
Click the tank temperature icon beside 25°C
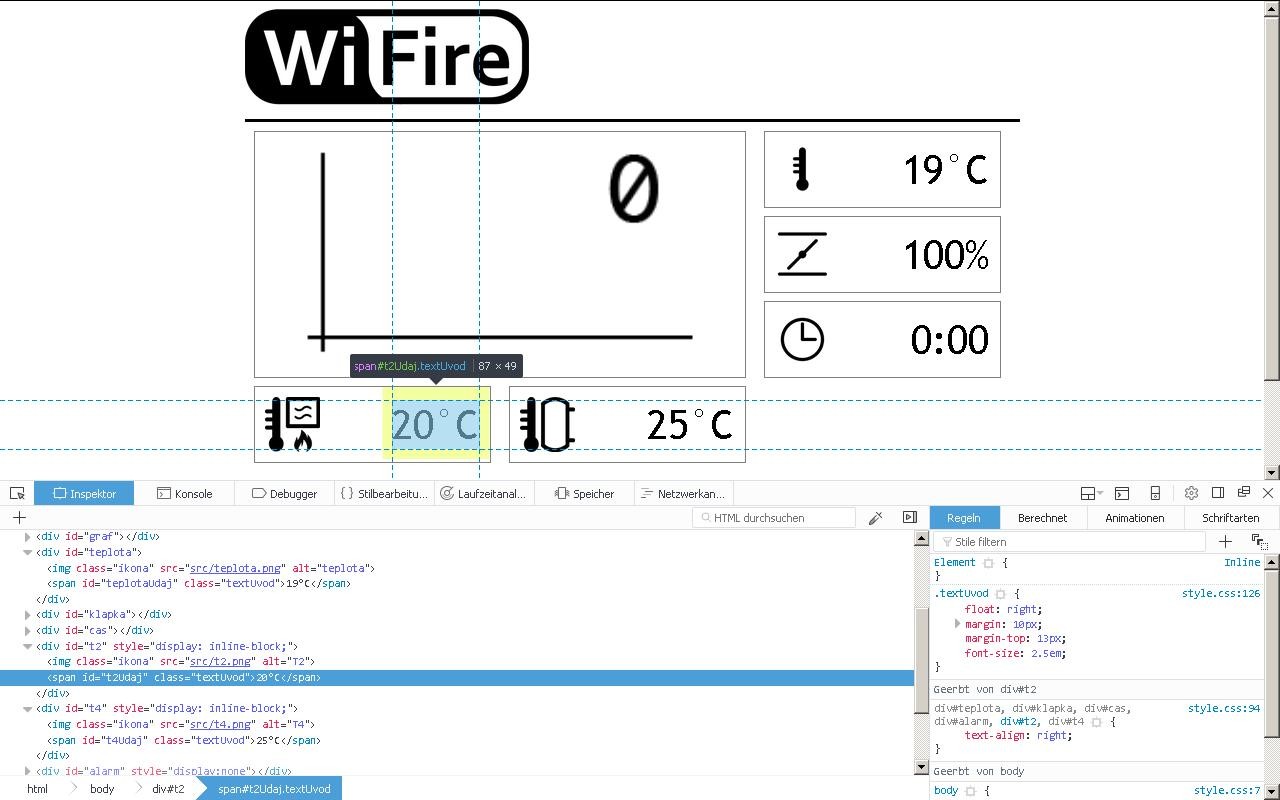548,424
